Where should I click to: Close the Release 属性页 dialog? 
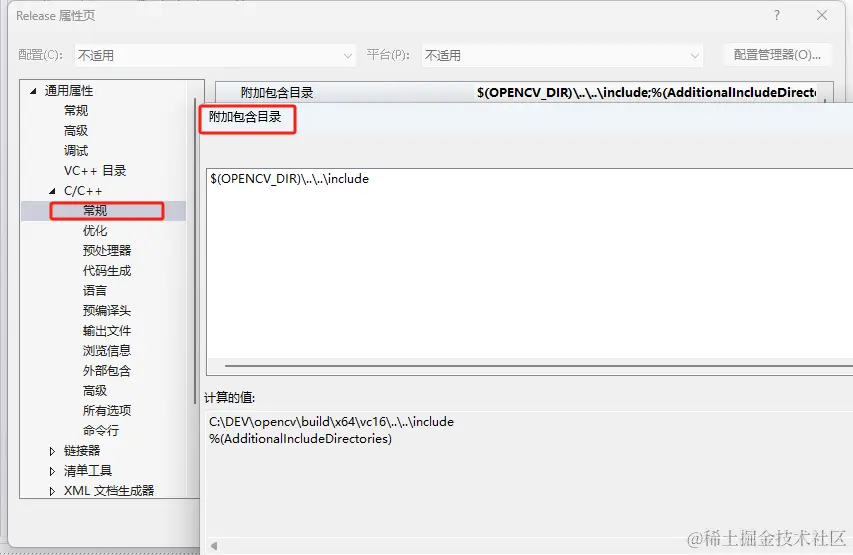tap(822, 15)
